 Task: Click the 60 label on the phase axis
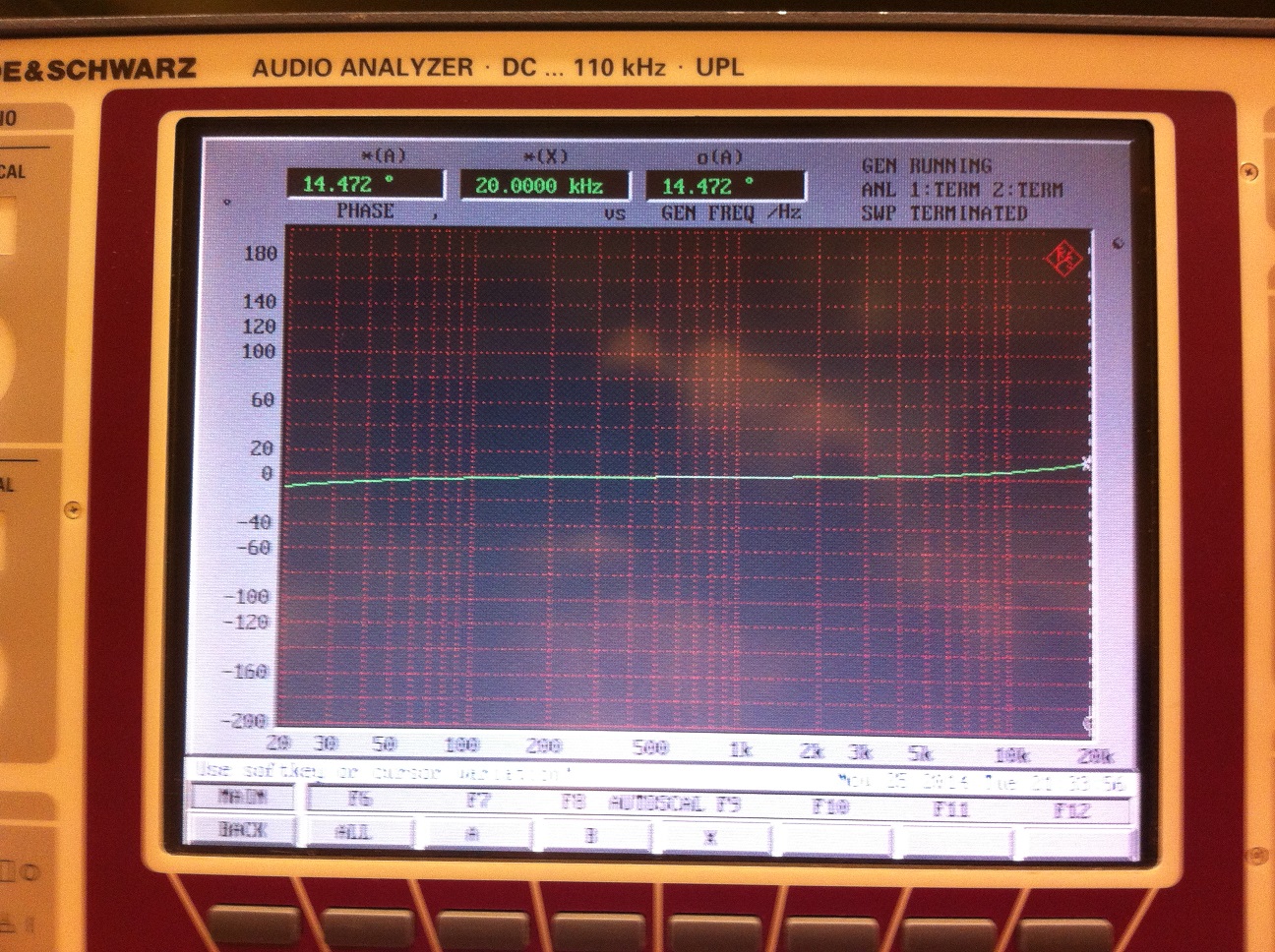pyautogui.click(x=263, y=399)
